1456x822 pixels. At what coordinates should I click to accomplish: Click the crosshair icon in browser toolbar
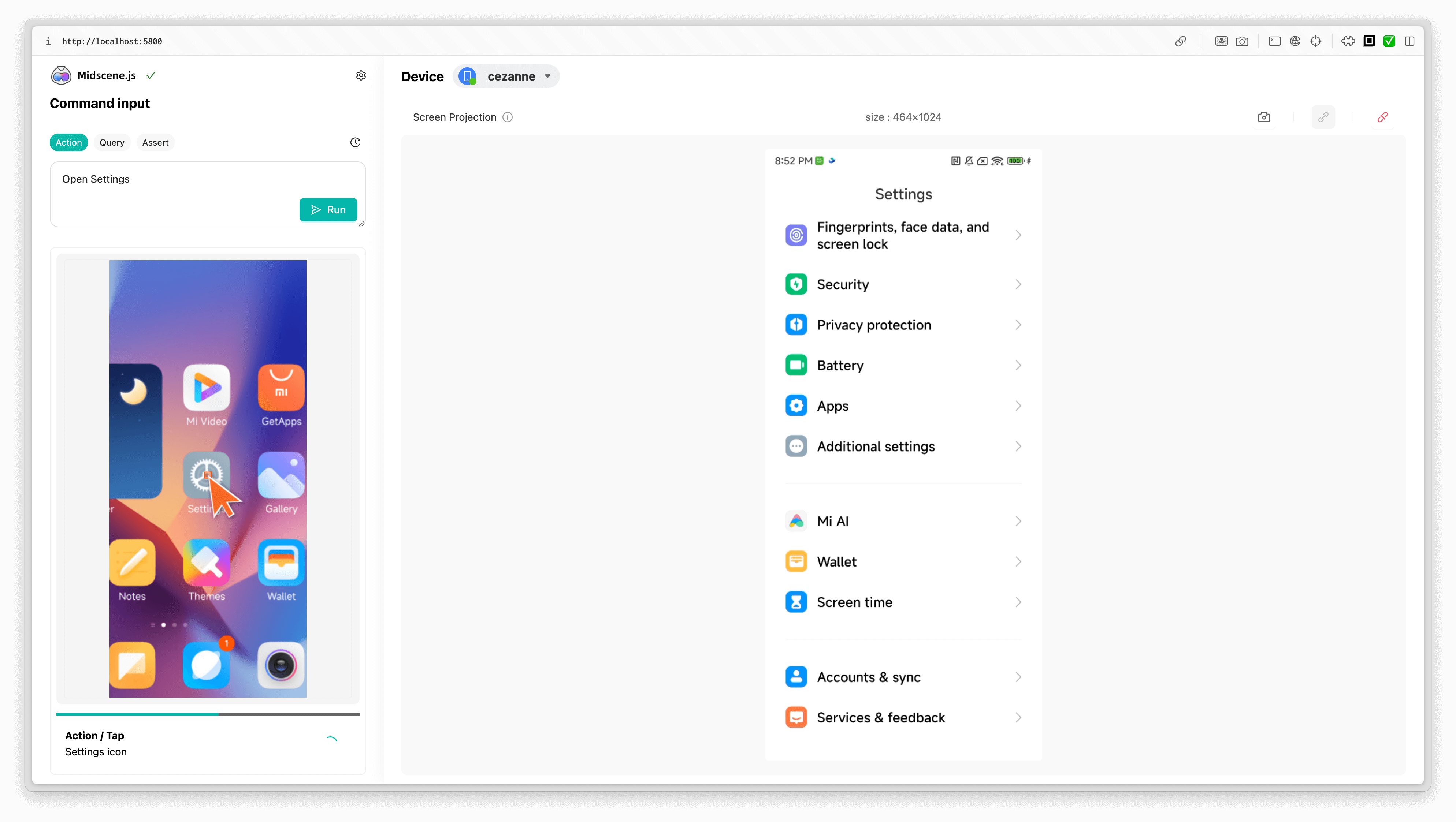pyautogui.click(x=1315, y=41)
